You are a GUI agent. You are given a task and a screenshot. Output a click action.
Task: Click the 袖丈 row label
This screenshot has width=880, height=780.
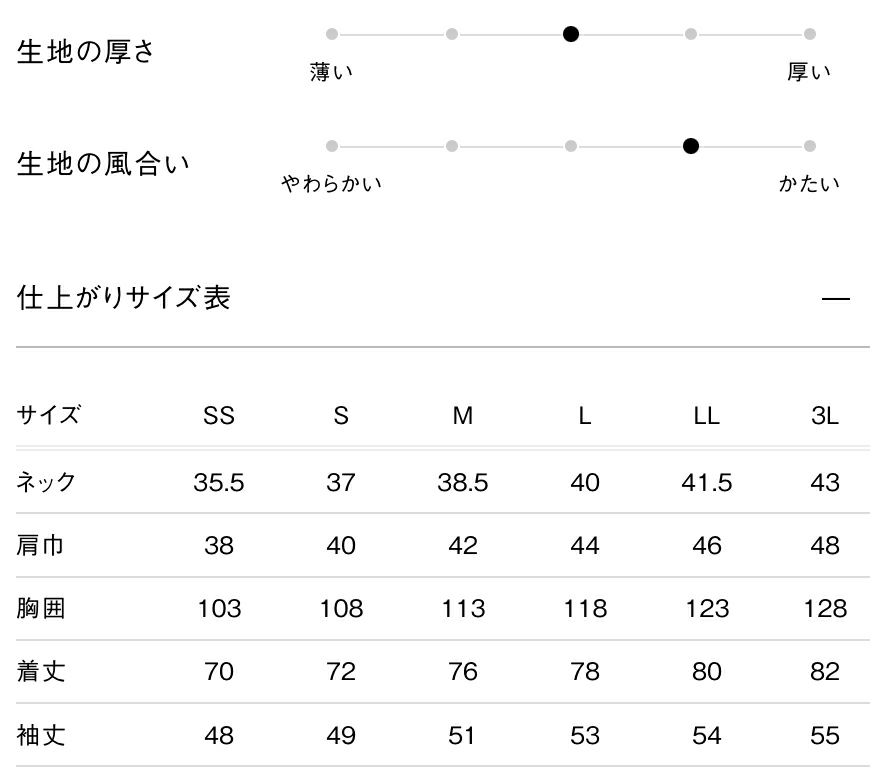[x=41, y=736]
